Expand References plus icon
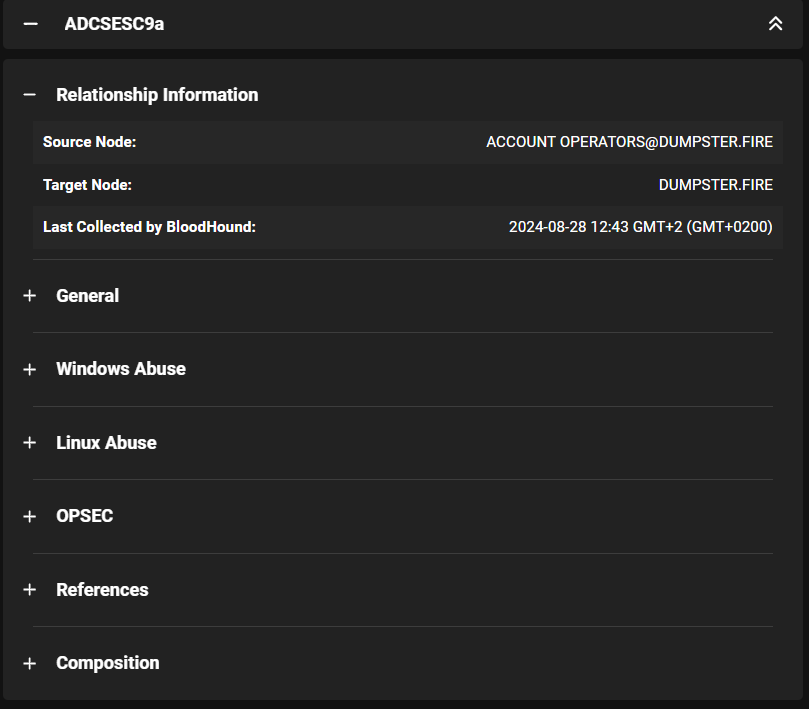The image size is (809, 709). coord(30,590)
